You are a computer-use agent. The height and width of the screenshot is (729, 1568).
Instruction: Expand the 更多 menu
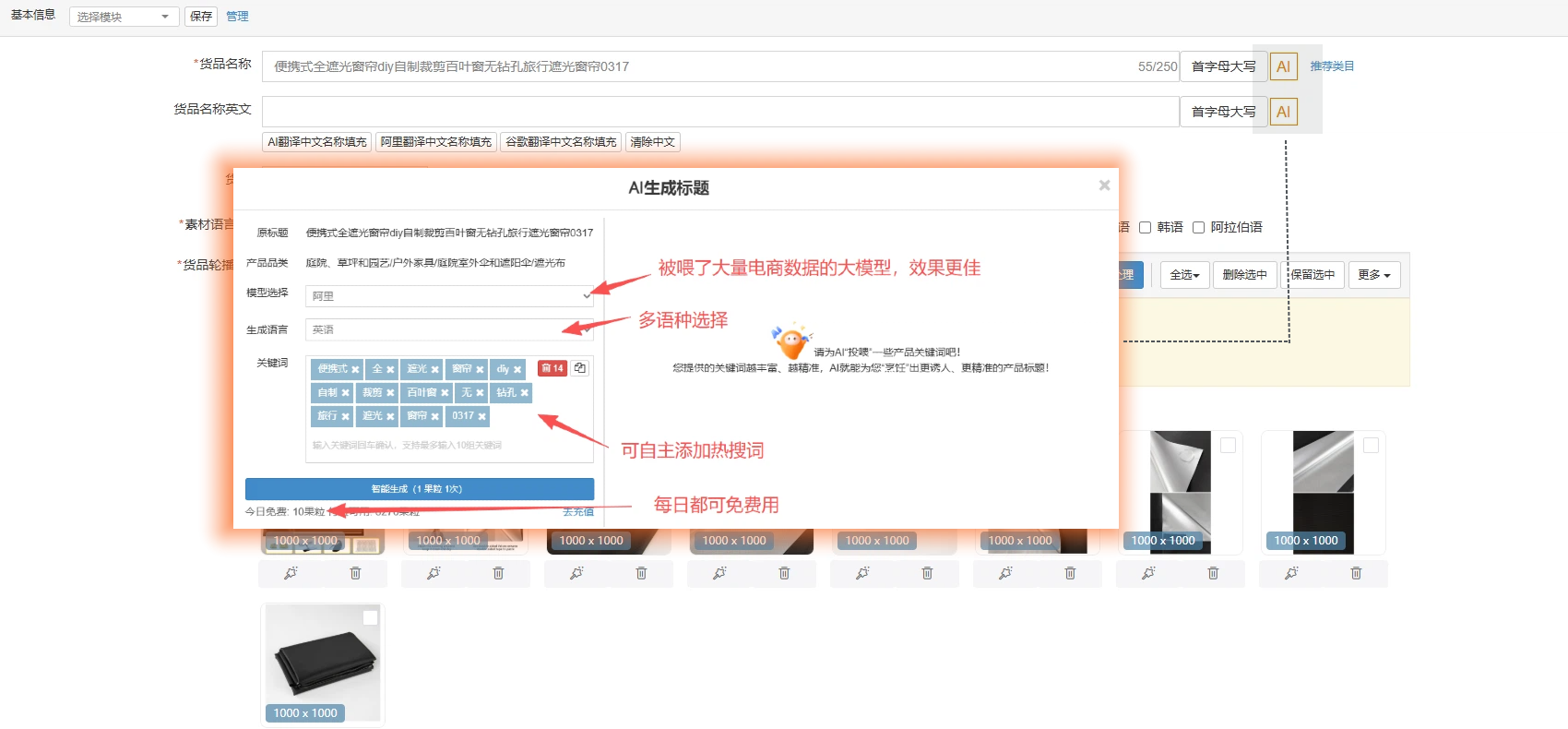click(1373, 275)
